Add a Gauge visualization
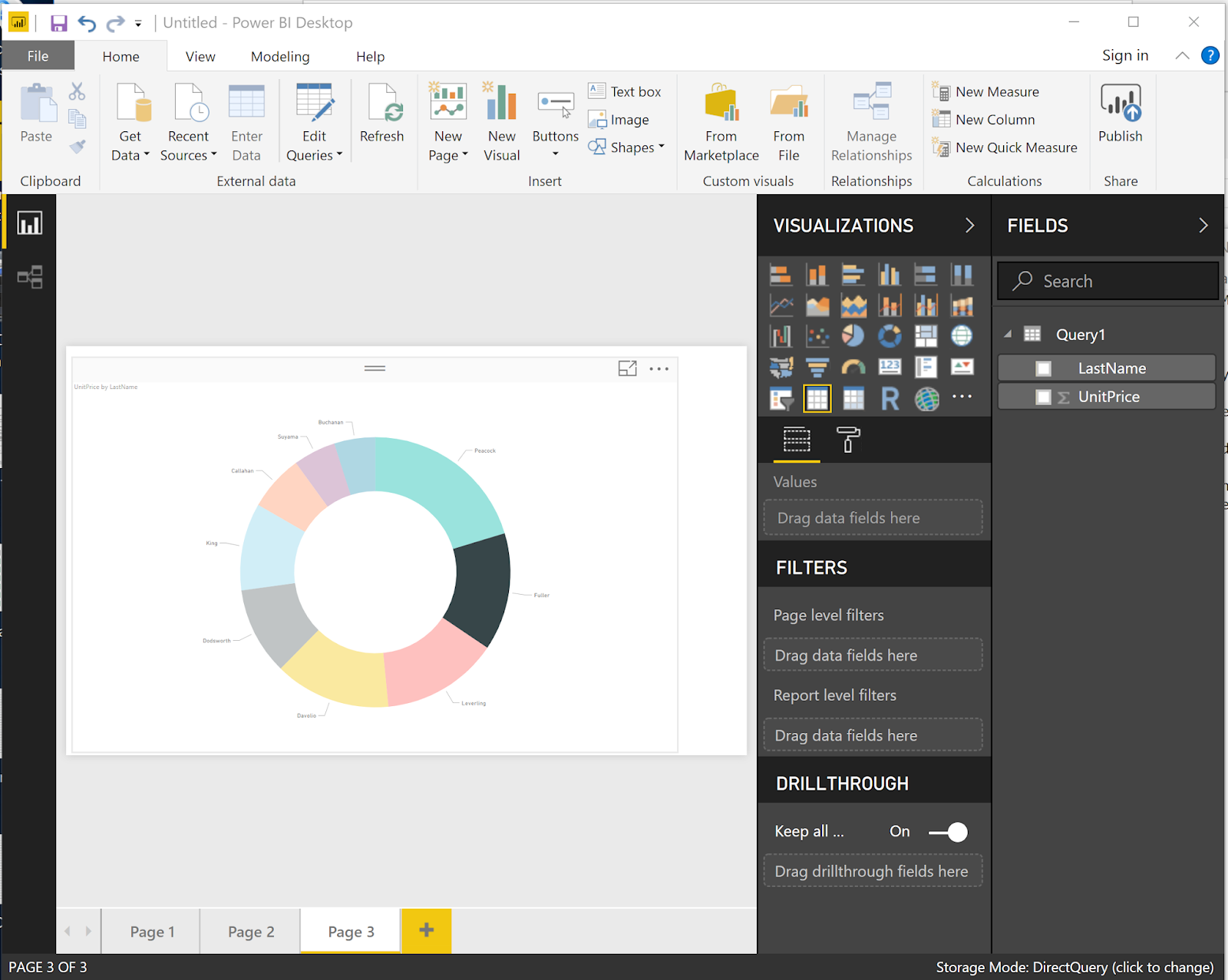 854,366
